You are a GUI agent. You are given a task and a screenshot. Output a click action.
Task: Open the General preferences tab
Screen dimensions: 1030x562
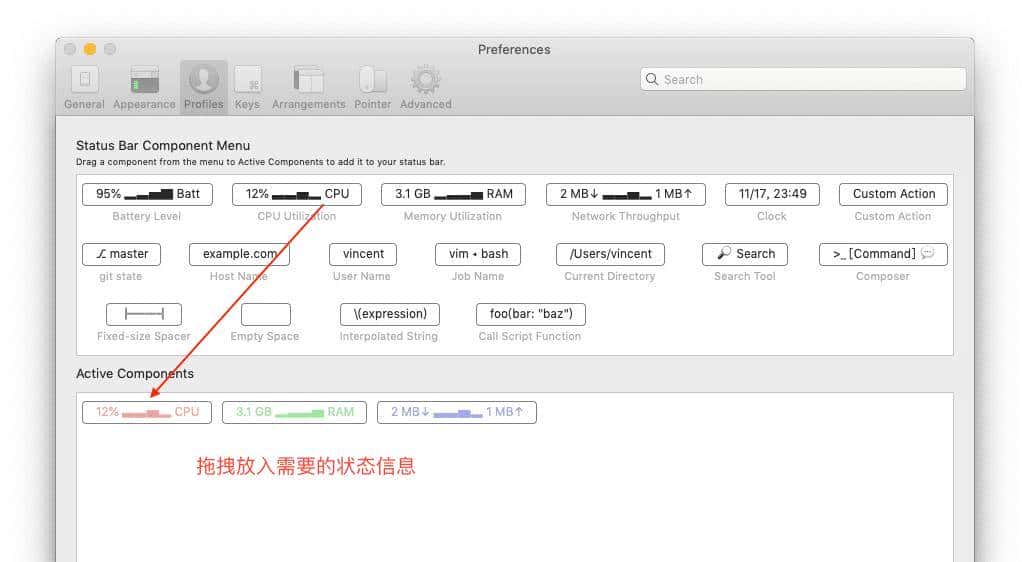pyautogui.click(x=84, y=87)
